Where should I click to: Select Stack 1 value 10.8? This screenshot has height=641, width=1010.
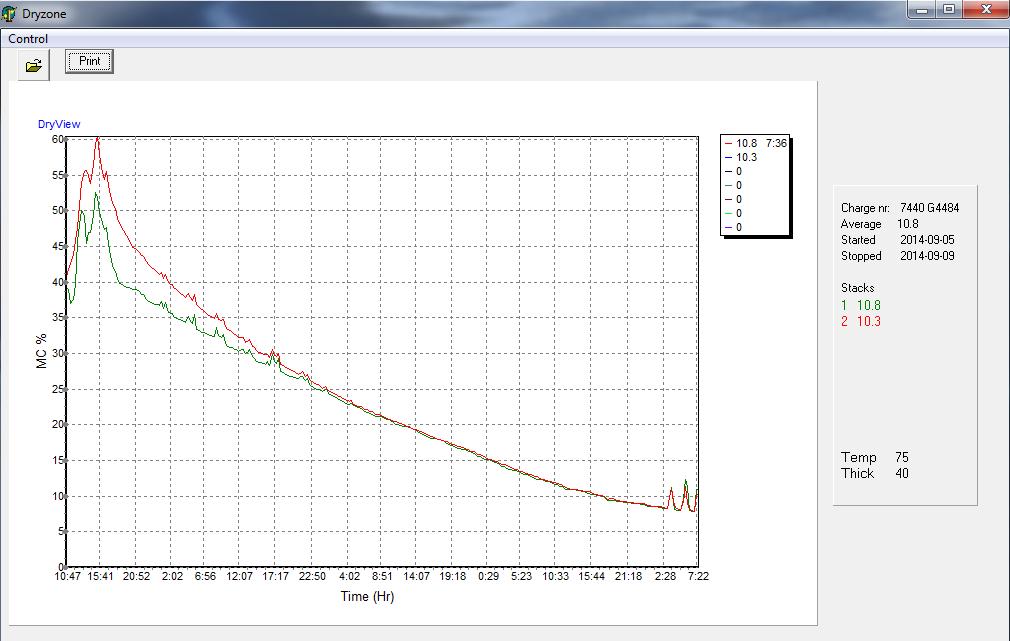tap(868, 305)
